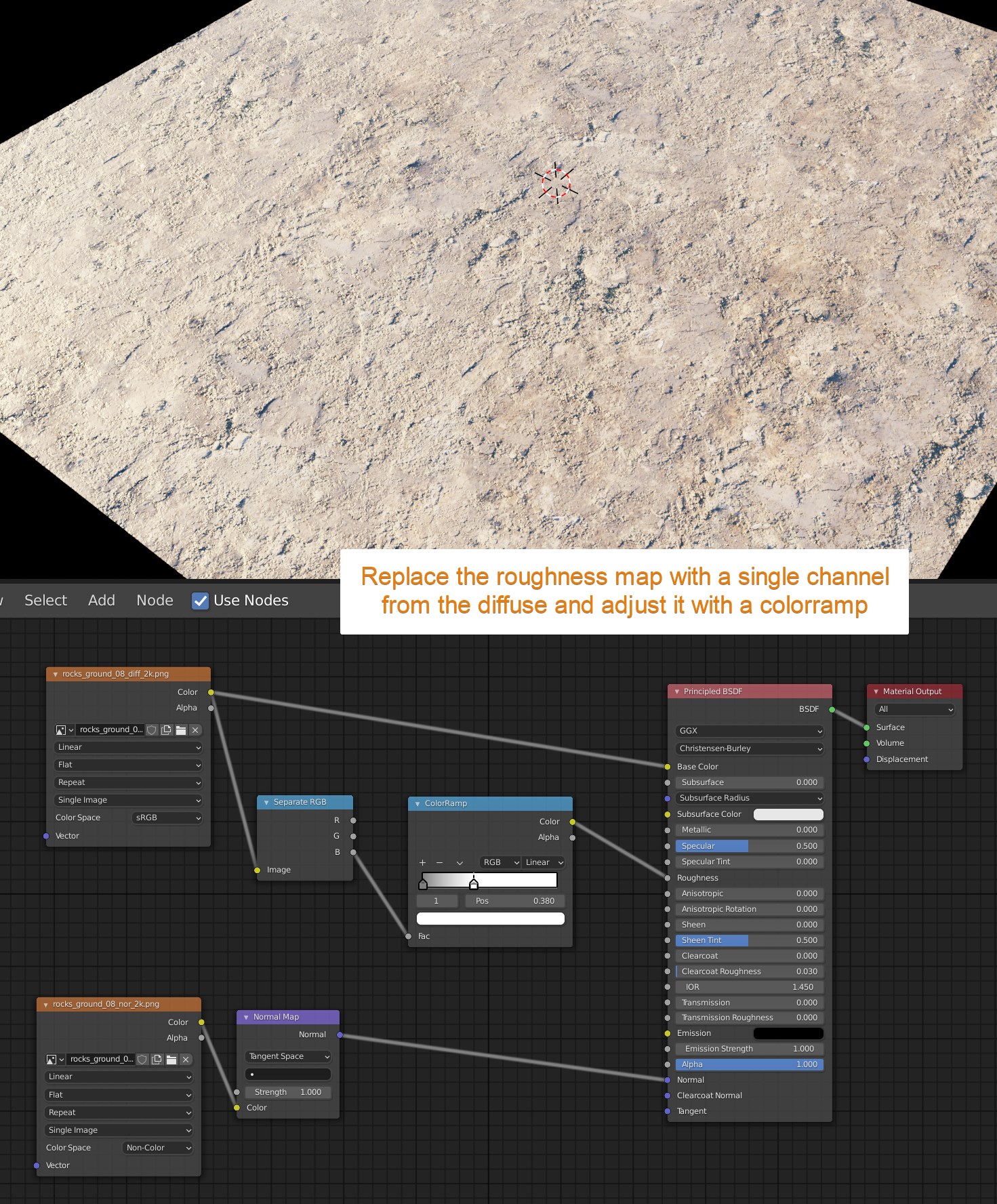Open the Node menu

(155, 601)
